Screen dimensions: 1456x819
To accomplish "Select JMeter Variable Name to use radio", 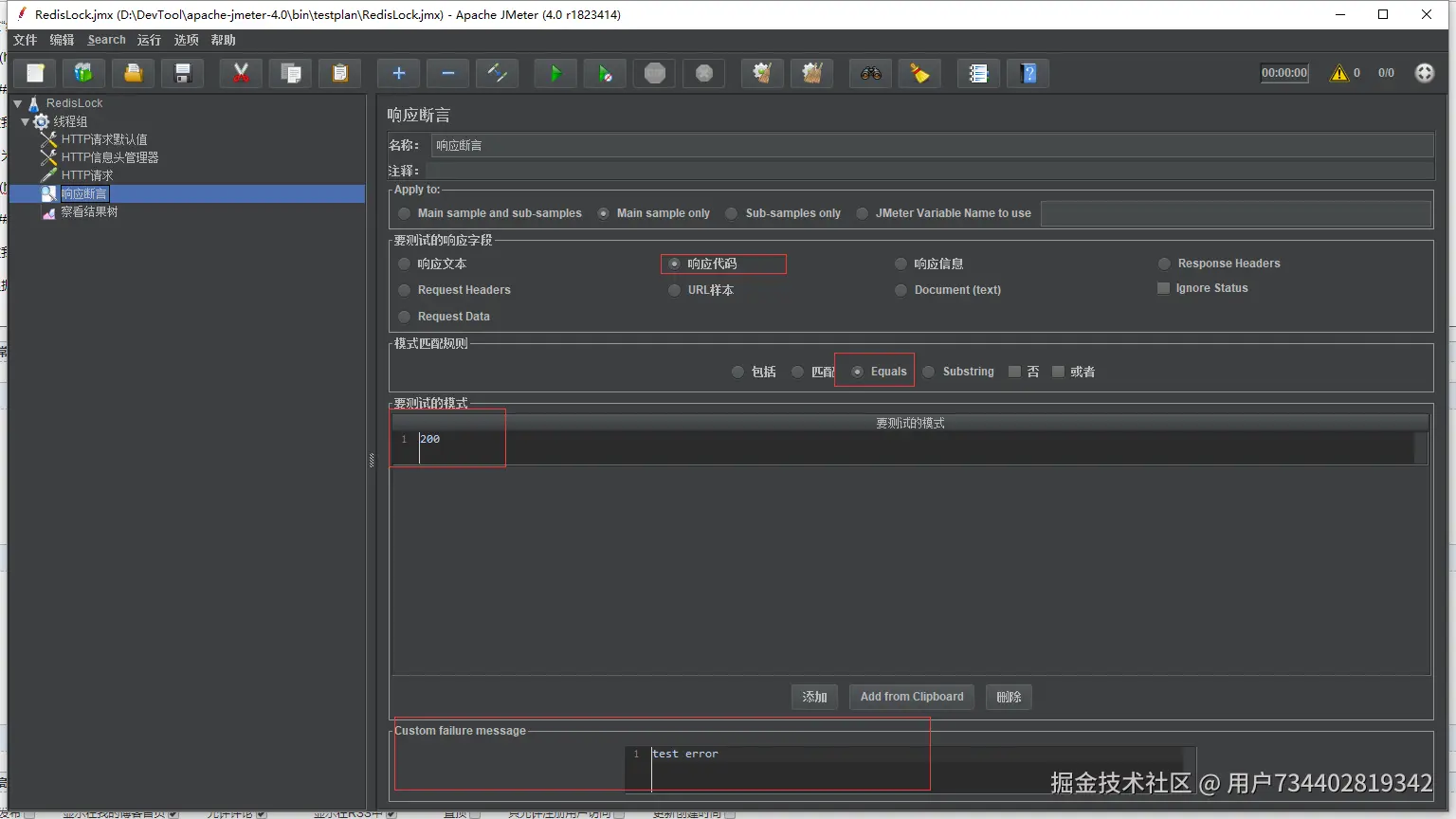I will pyautogui.click(x=862, y=213).
